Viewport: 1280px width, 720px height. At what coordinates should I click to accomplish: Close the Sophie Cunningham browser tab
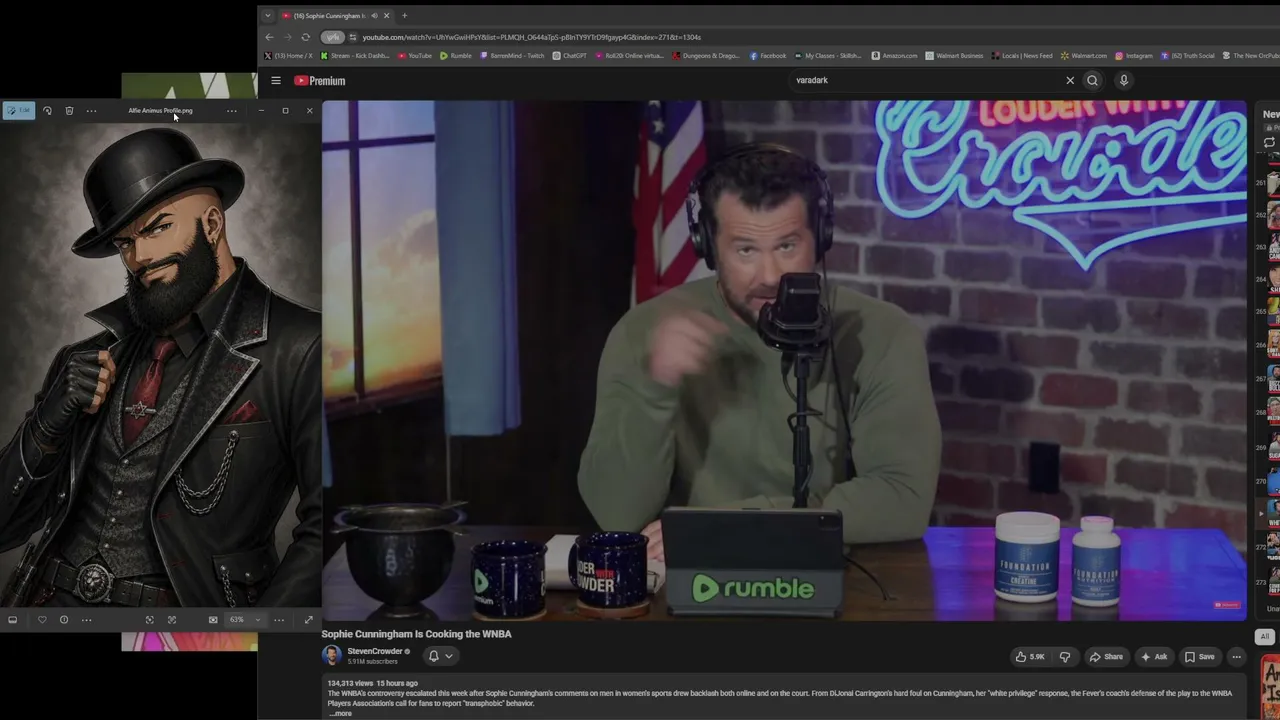coord(386,16)
